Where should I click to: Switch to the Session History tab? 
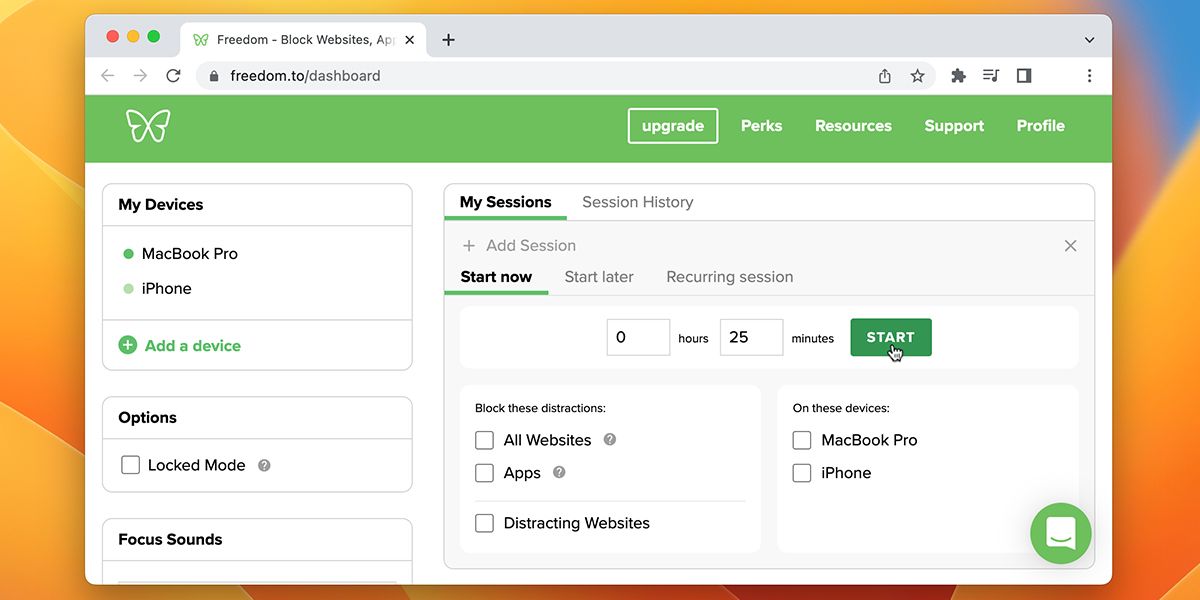[637, 202]
